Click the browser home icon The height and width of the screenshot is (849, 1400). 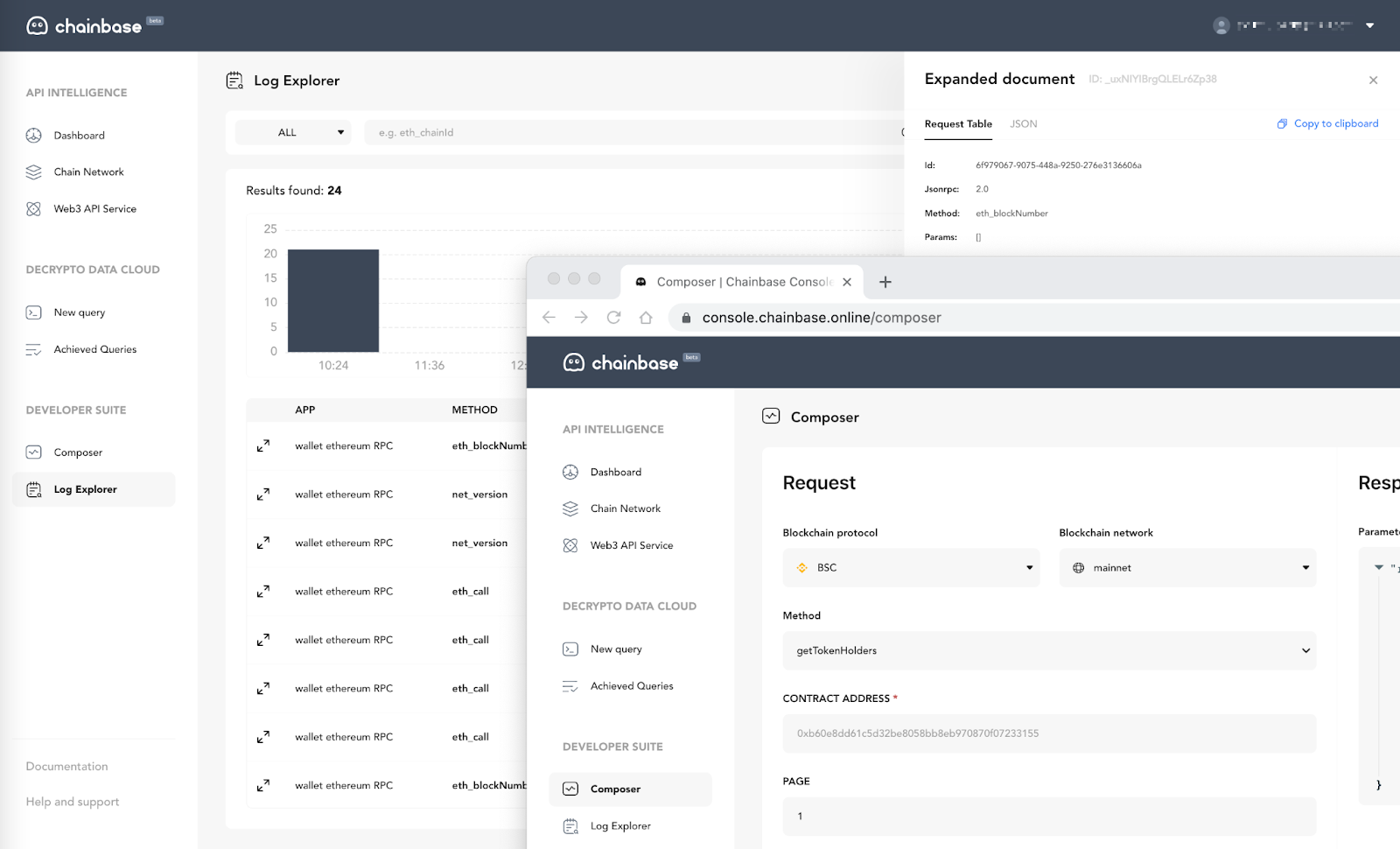(646, 318)
